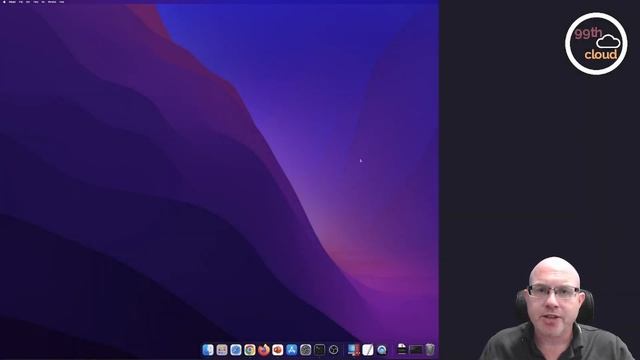640x360 pixels.
Task: Open the View menu
Action: pos(36,2)
